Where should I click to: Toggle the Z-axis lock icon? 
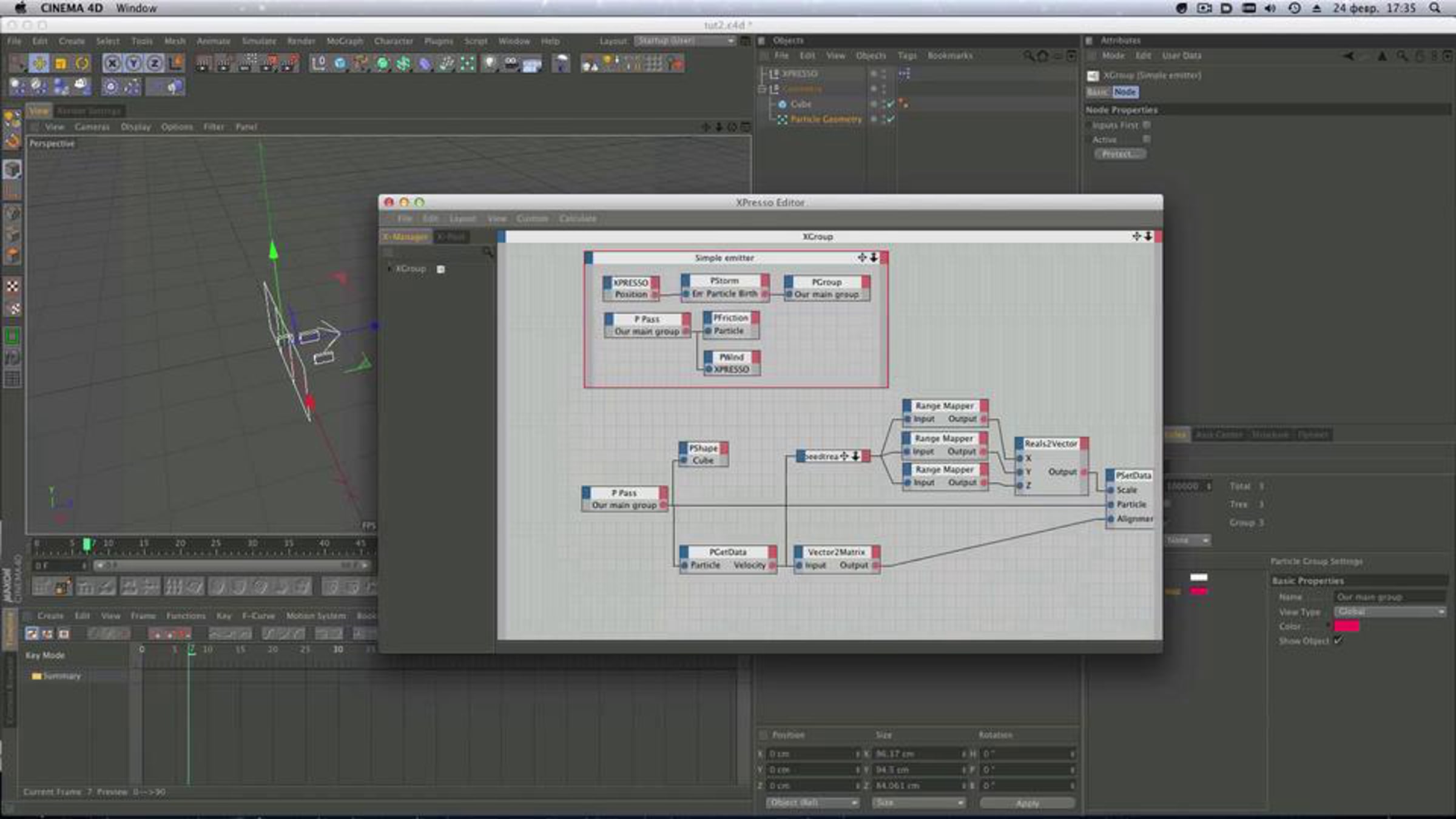[155, 63]
